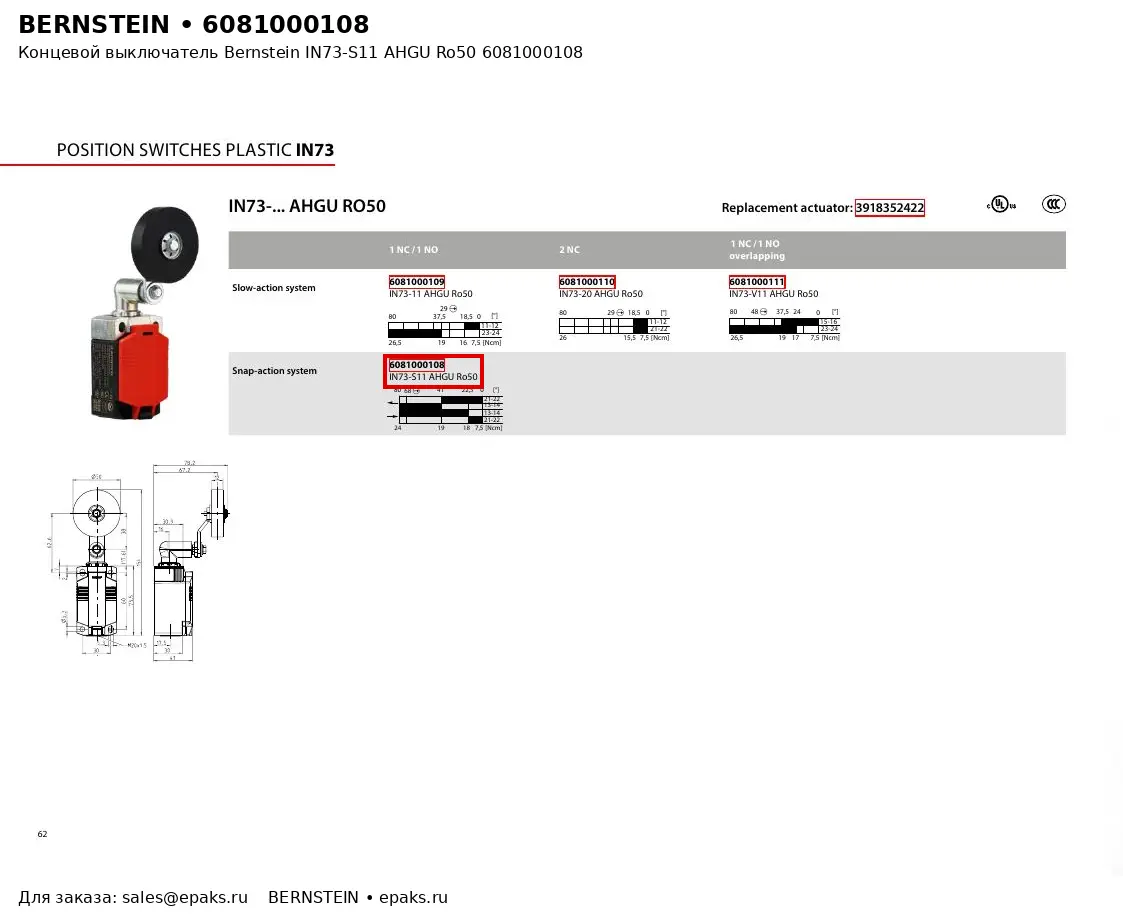Viewport: 1123px width, 920px height.
Task: Click the CCC certification mark icon
Action: pyautogui.click(x=1054, y=204)
